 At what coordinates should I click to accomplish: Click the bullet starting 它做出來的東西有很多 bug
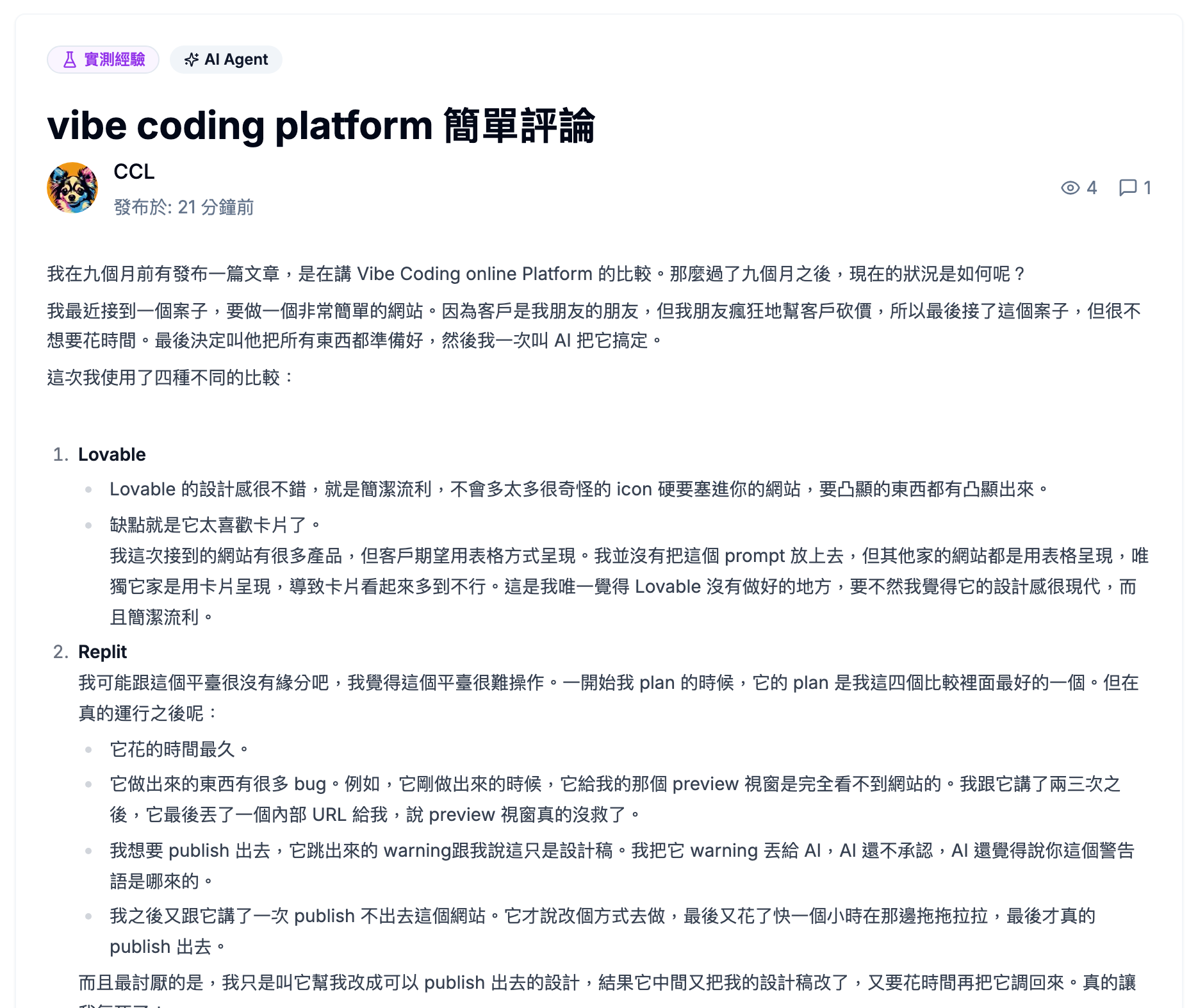615,799
